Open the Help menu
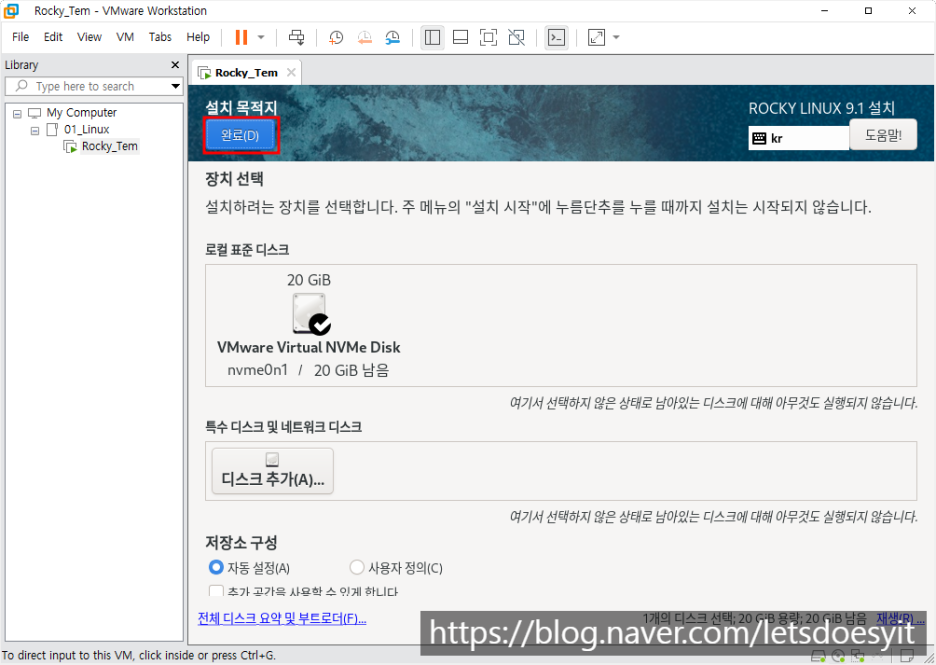Screen dimensions: 936x665 point(198,37)
